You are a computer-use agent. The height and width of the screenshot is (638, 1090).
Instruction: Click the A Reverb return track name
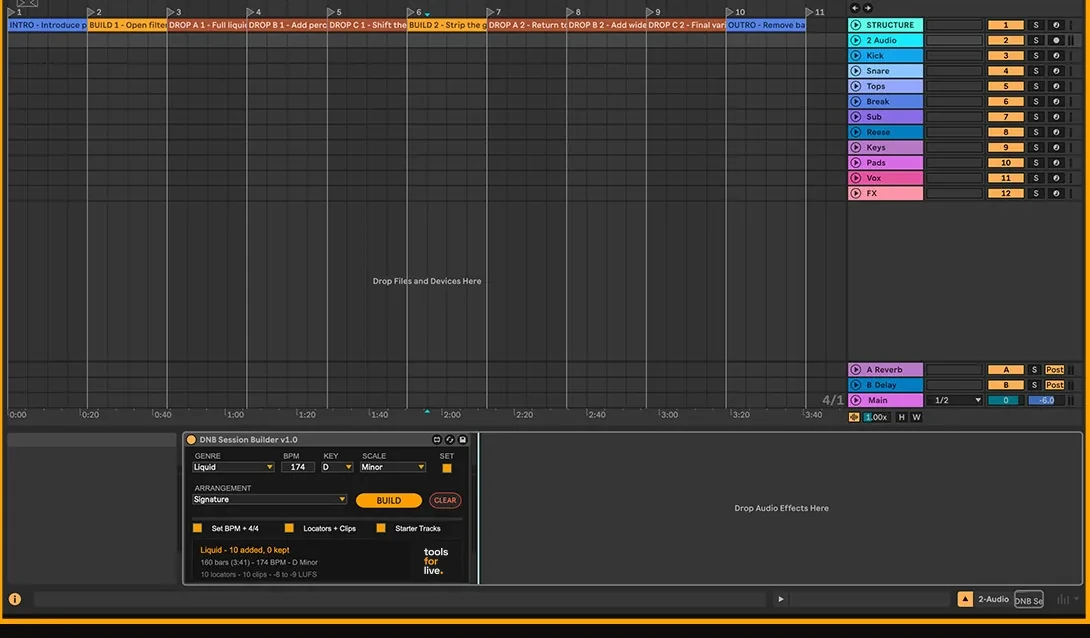pyautogui.click(x=884, y=370)
